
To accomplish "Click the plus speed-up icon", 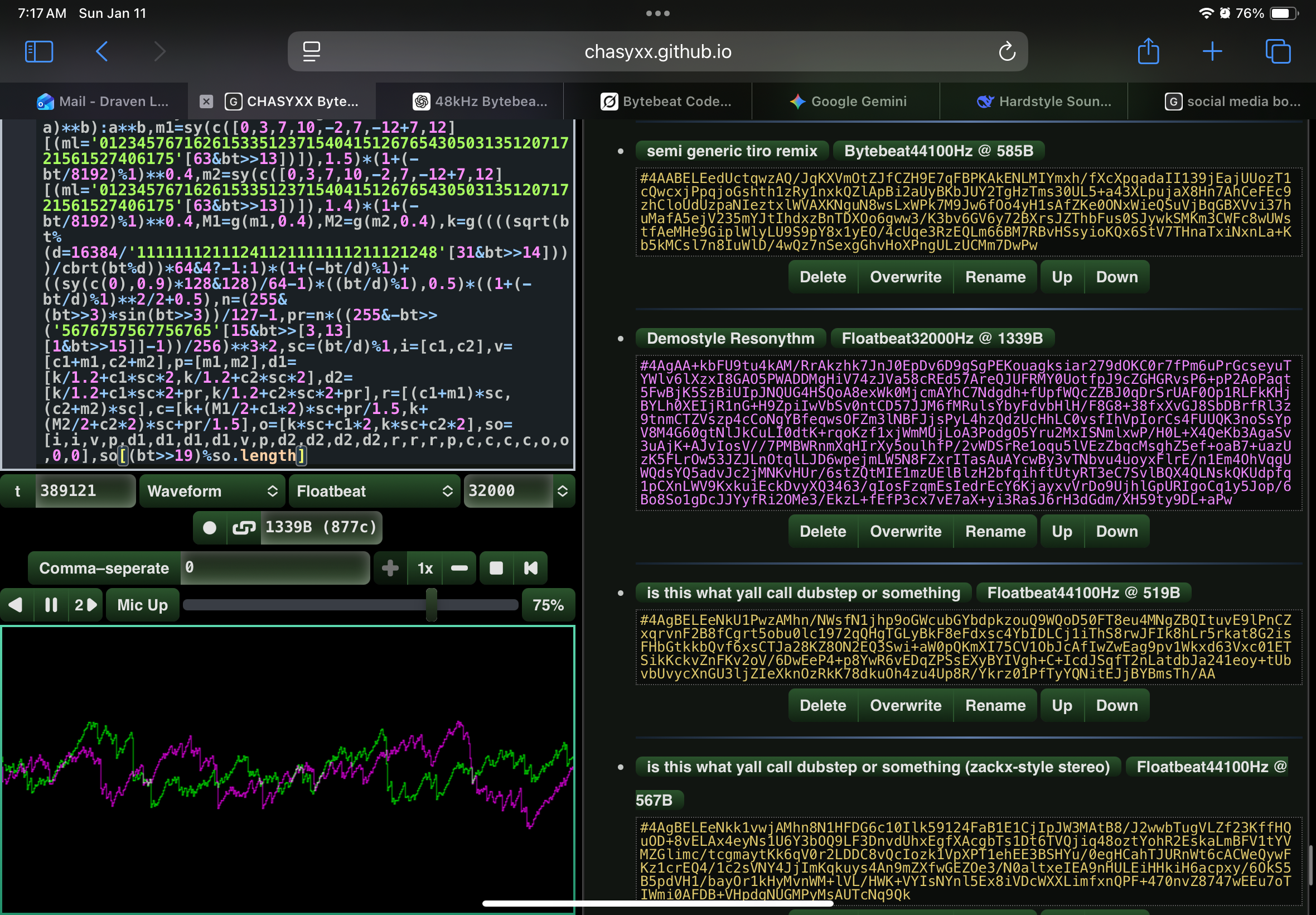I will coord(390,568).
